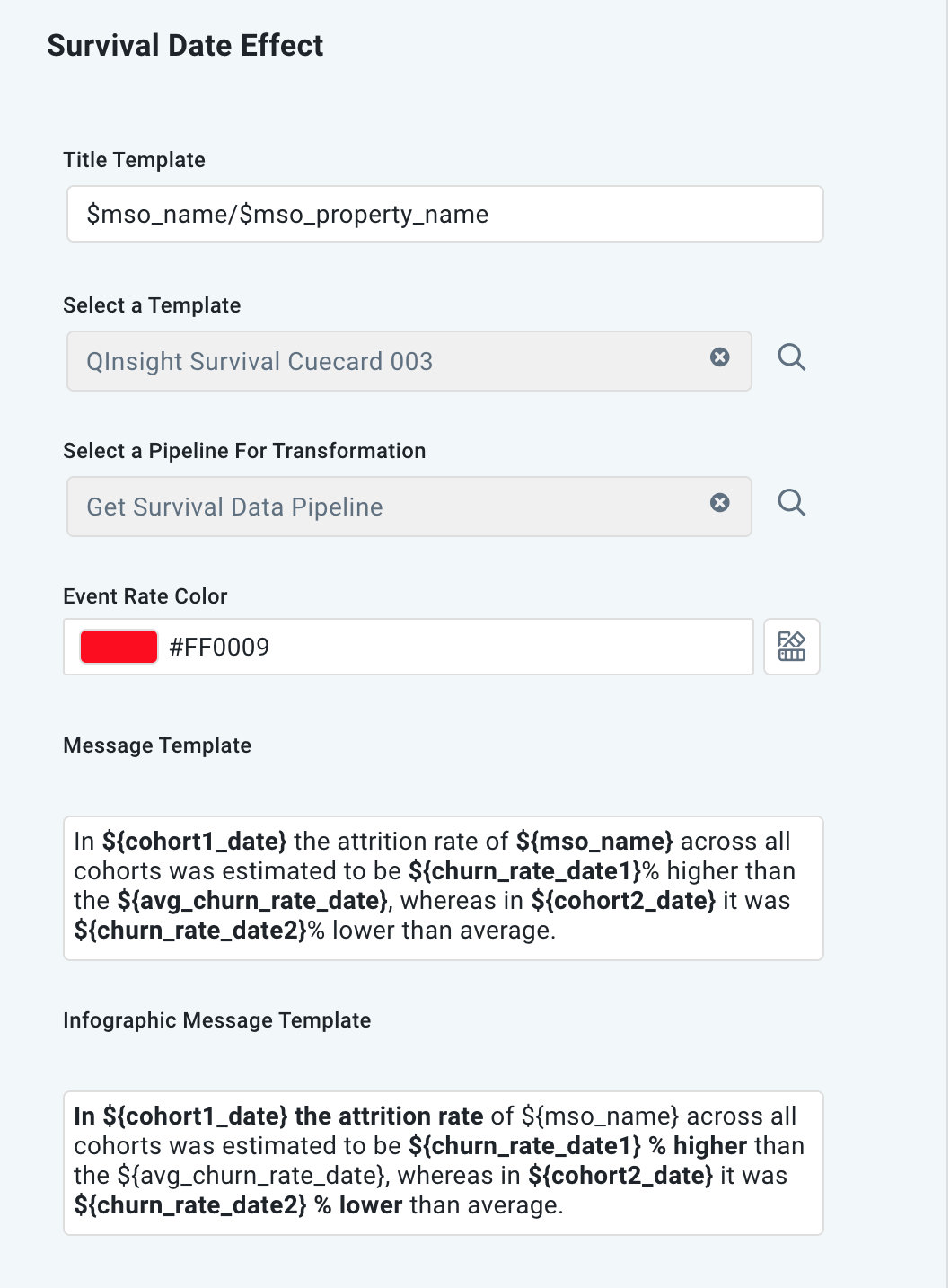
Task: Click the magnifier to browse available templates
Action: point(792,357)
